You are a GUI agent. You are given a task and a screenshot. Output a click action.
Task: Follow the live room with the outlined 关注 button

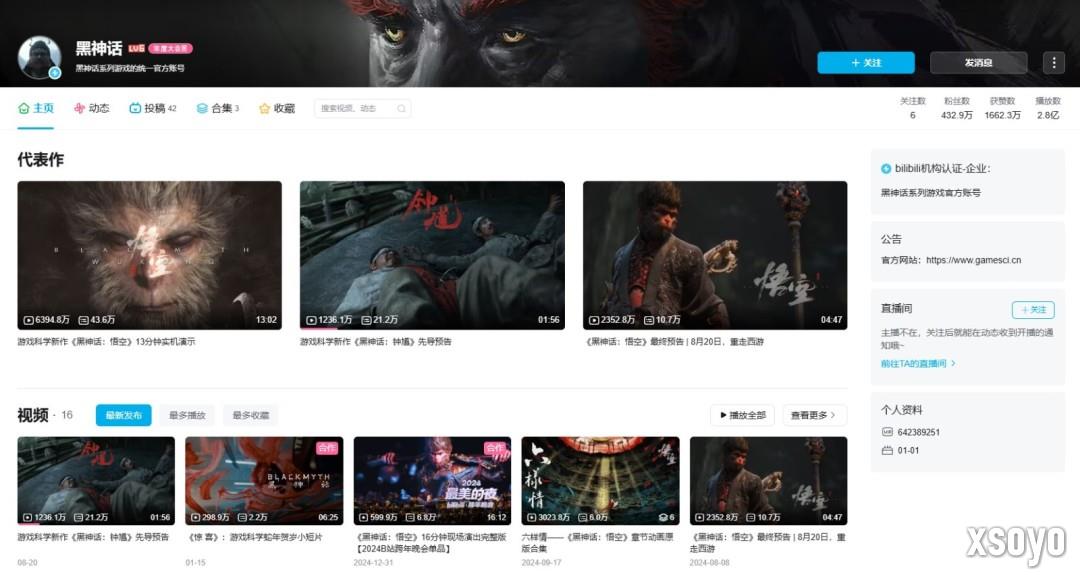coord(1033,310)
